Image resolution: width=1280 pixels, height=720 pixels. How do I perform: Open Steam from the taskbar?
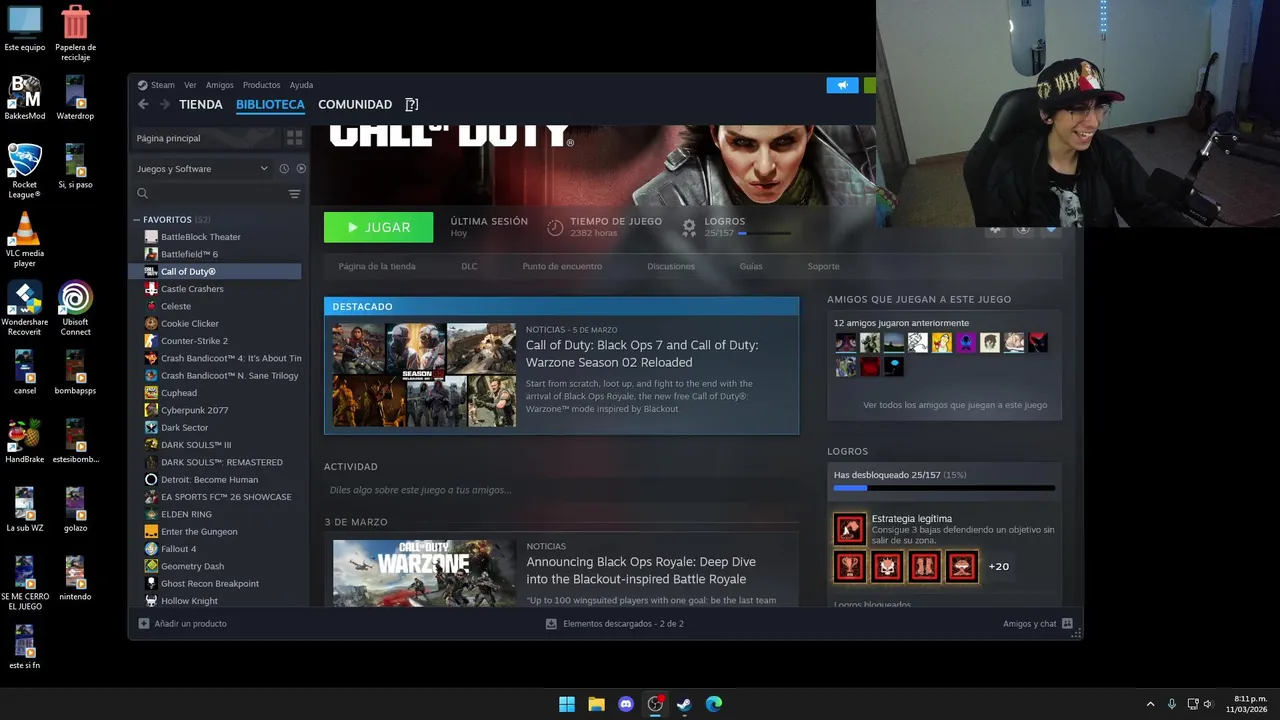[x=684, y=704]
